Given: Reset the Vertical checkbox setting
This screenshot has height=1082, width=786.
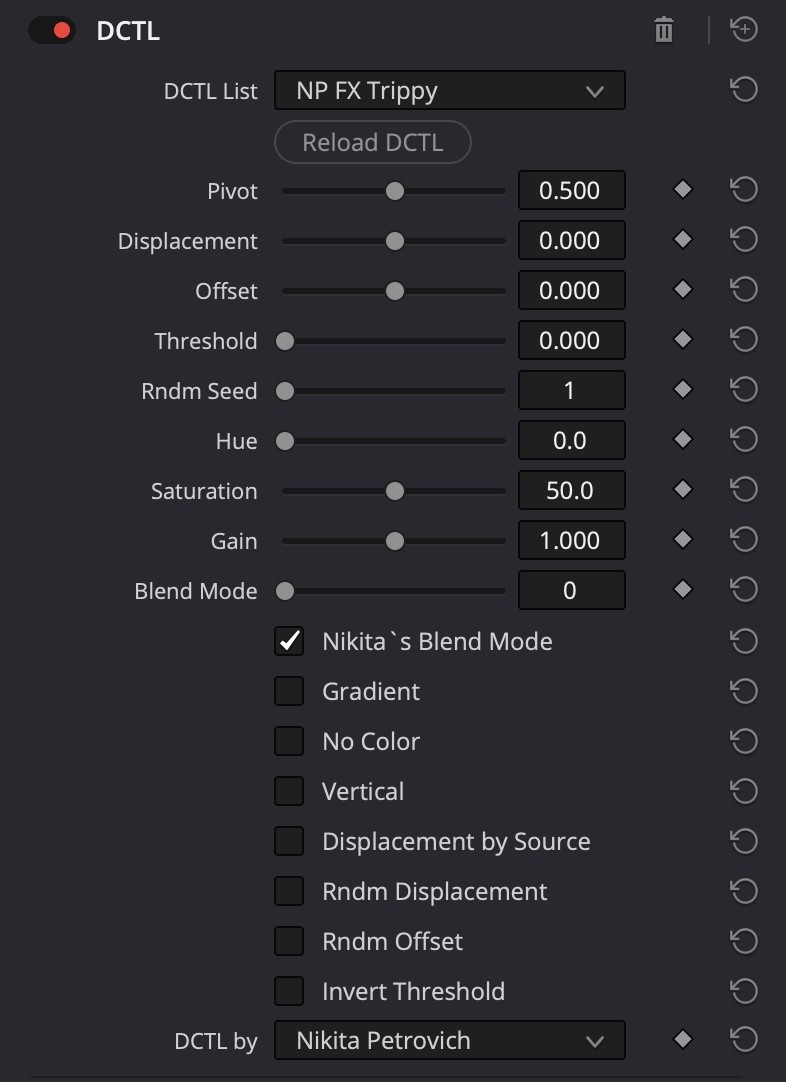Looking at the screenshot, I should tap(744, 791).
